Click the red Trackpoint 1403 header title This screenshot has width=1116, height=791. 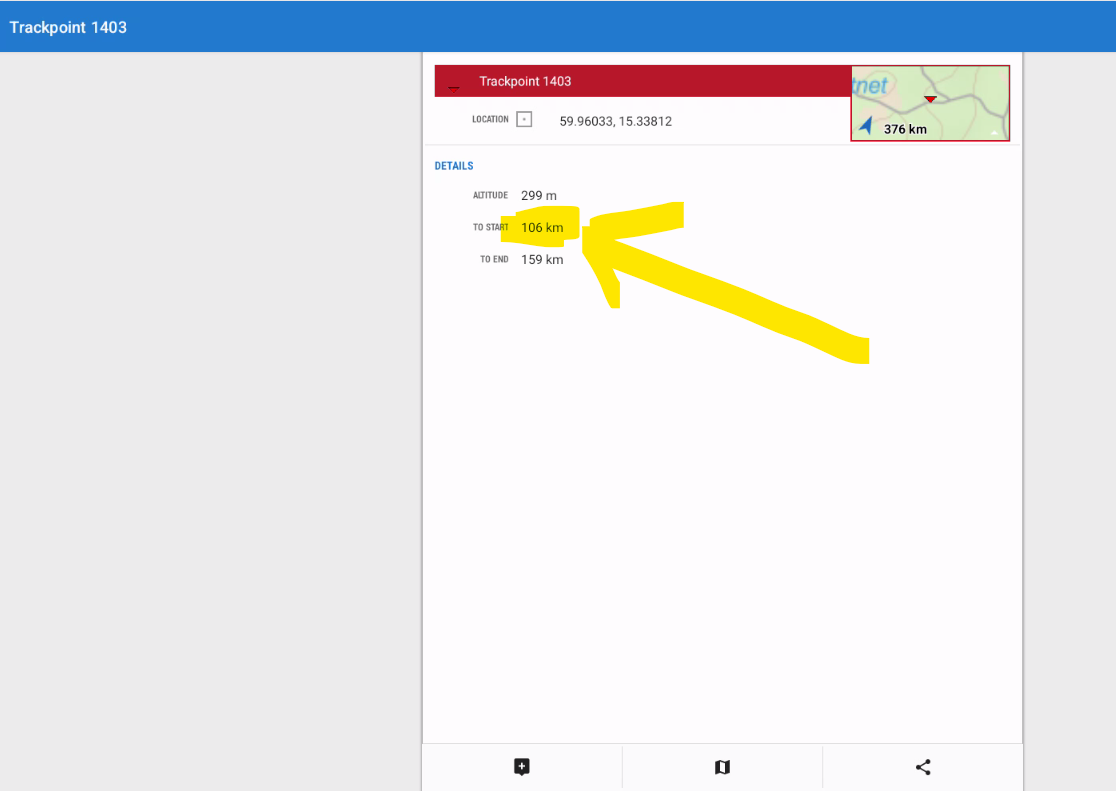pos(525,81)
